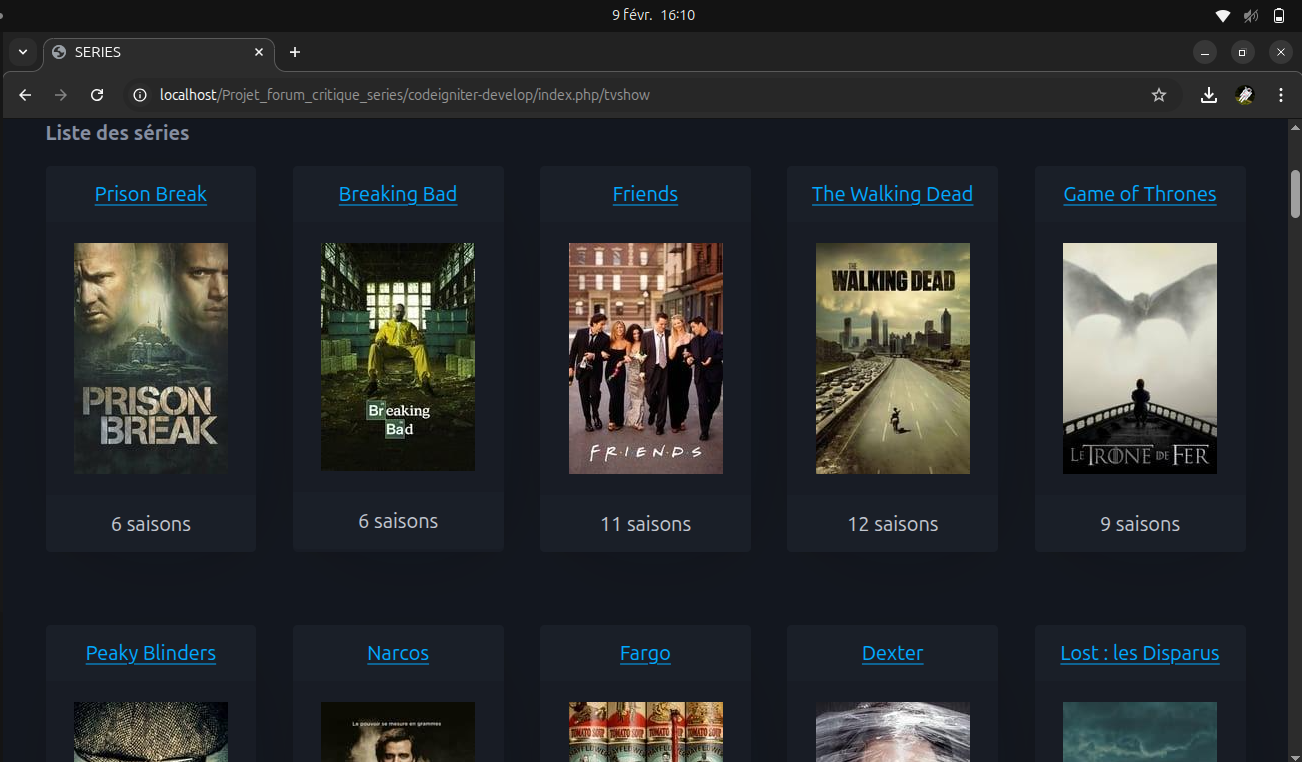Open the Game of Thrones link

[1139, 194]
